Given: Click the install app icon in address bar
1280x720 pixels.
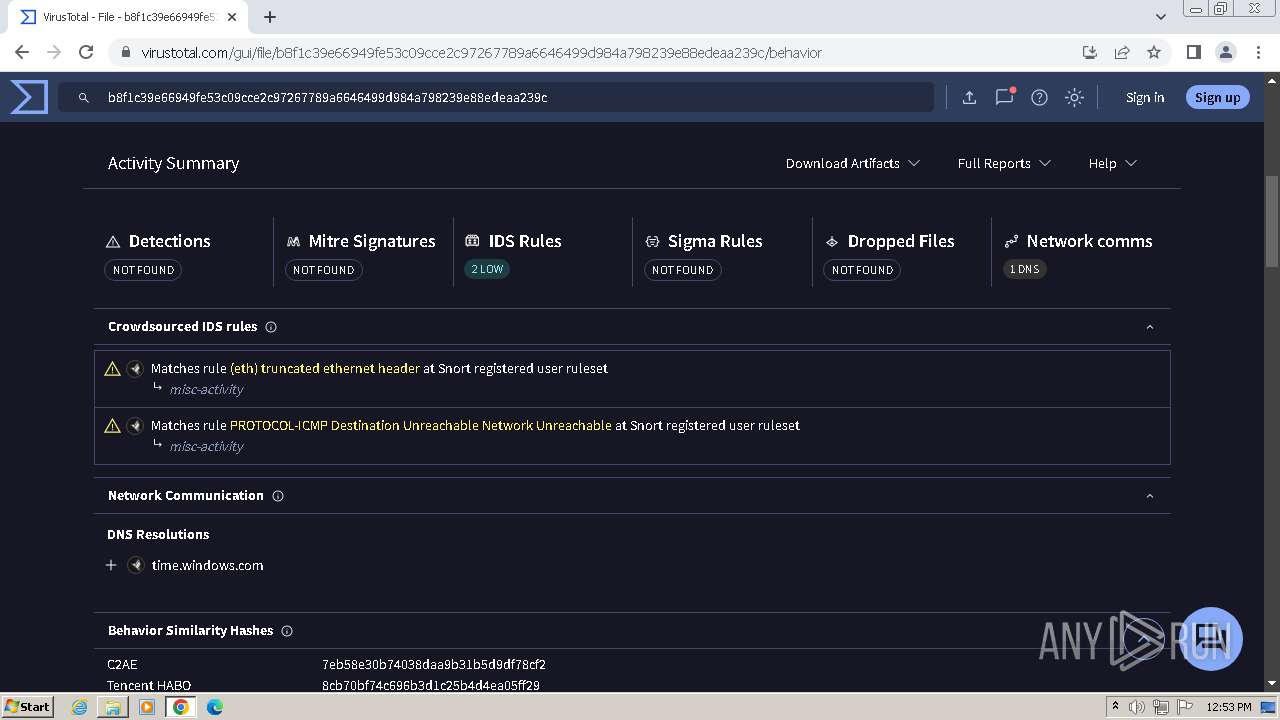Looking at the screenshot, I should 1090,52.
